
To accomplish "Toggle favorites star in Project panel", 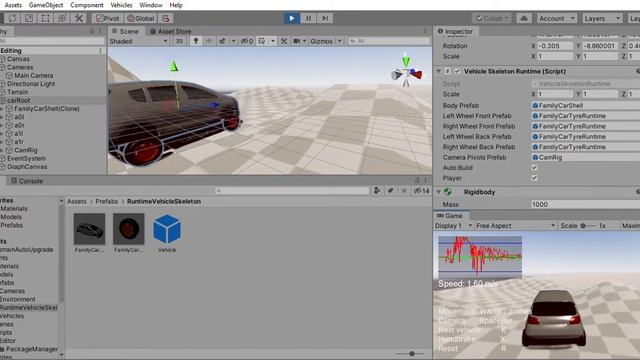I will click(x=404, y=191).
